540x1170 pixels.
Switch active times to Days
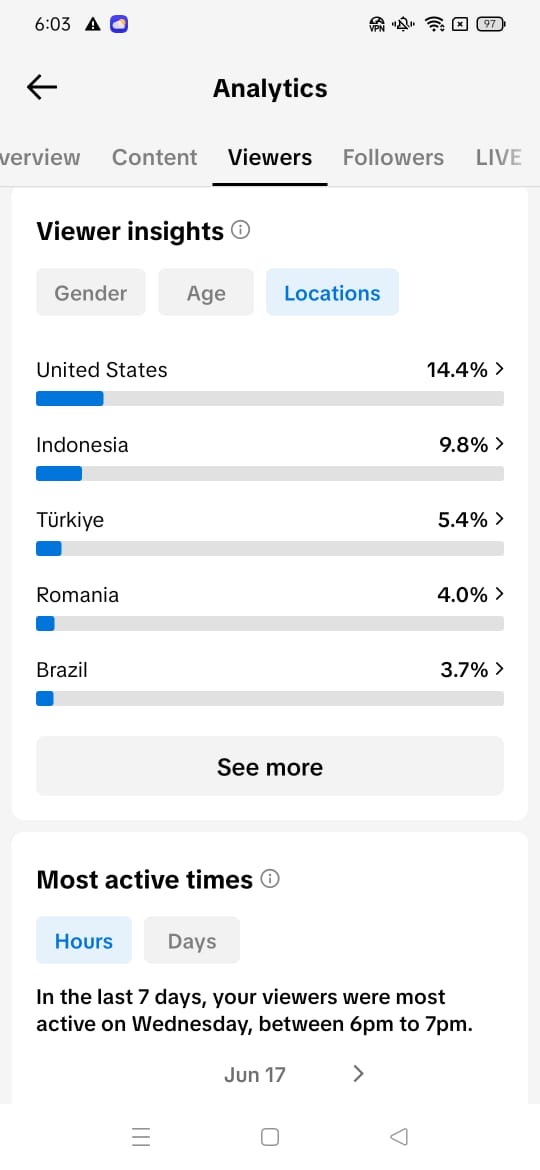click(192, 940)
